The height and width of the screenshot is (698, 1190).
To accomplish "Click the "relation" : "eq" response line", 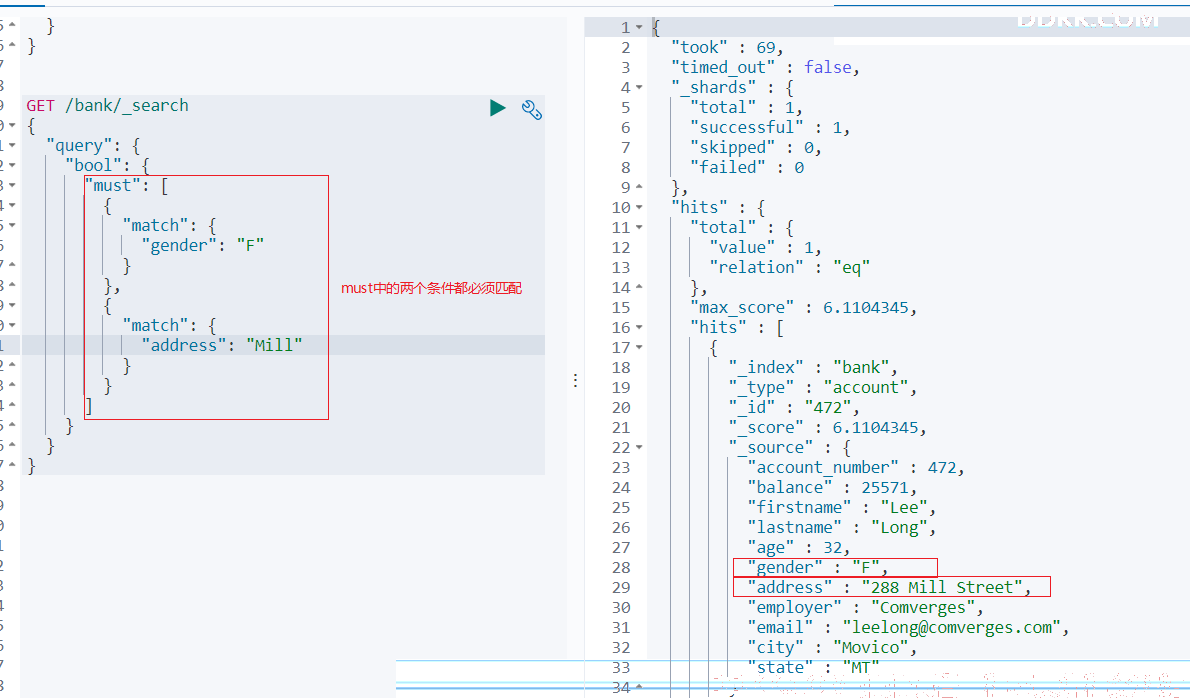I will (x=789, y=267).
